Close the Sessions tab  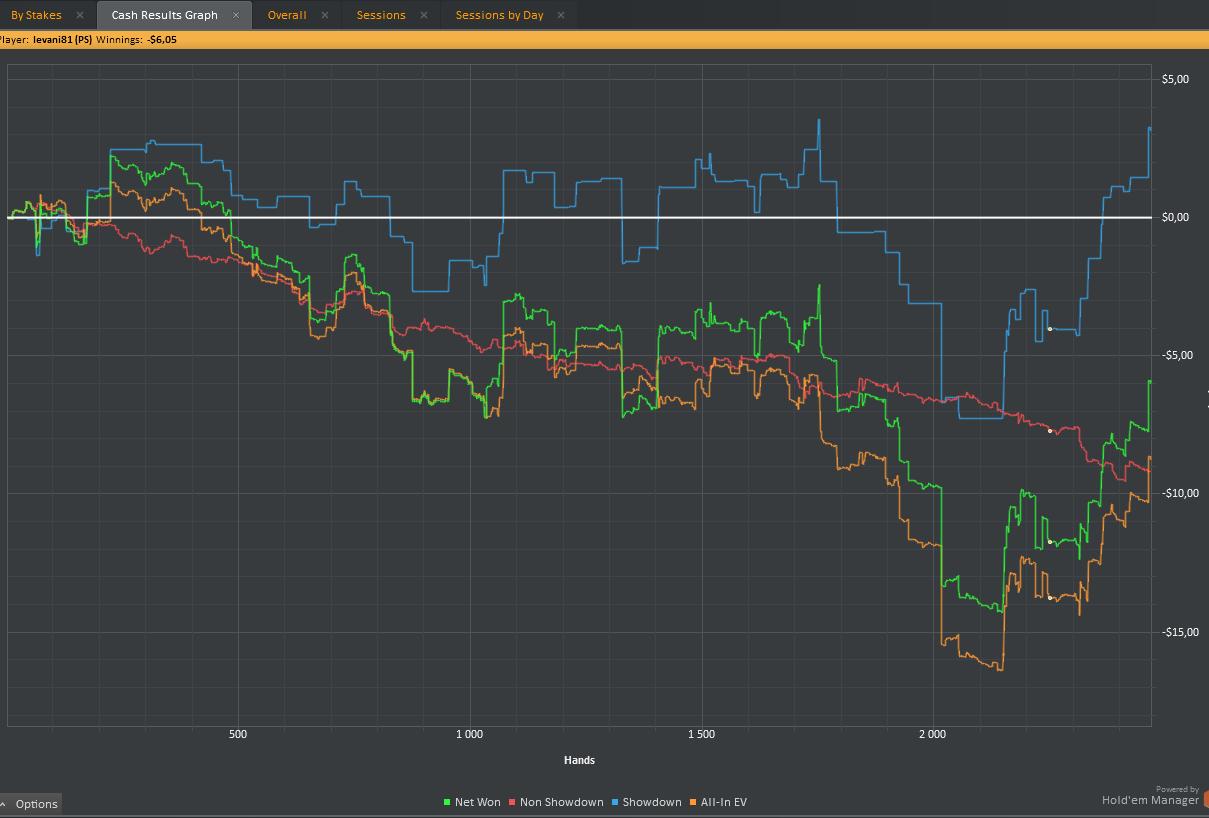[x=424, y=15]
